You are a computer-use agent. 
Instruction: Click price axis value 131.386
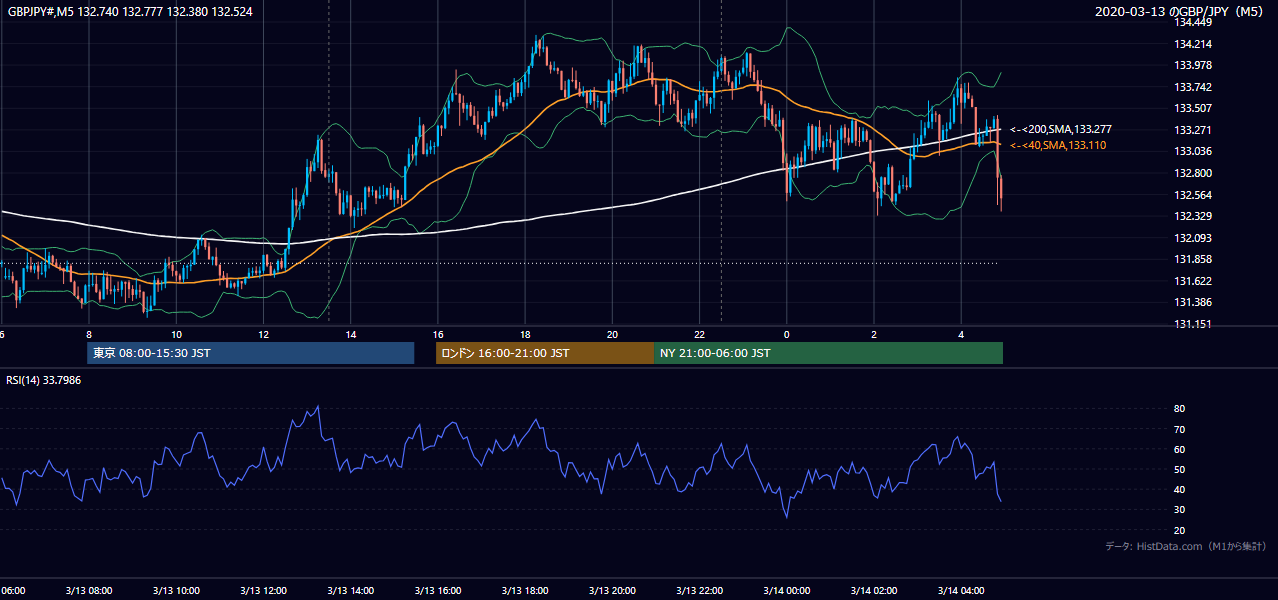1193,302
